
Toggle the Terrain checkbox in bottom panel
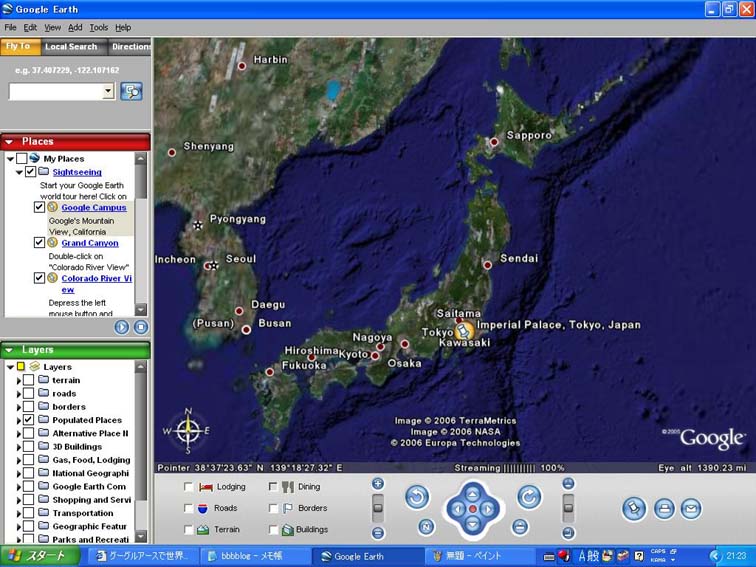(189, 529)
